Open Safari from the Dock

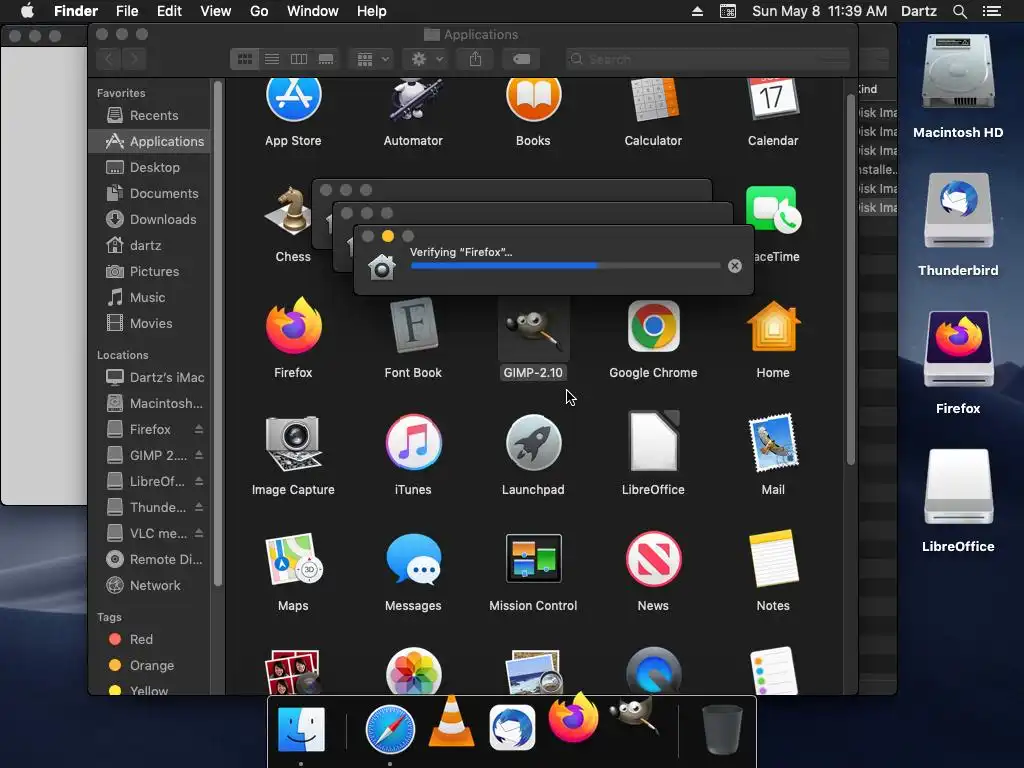(390, 729)
